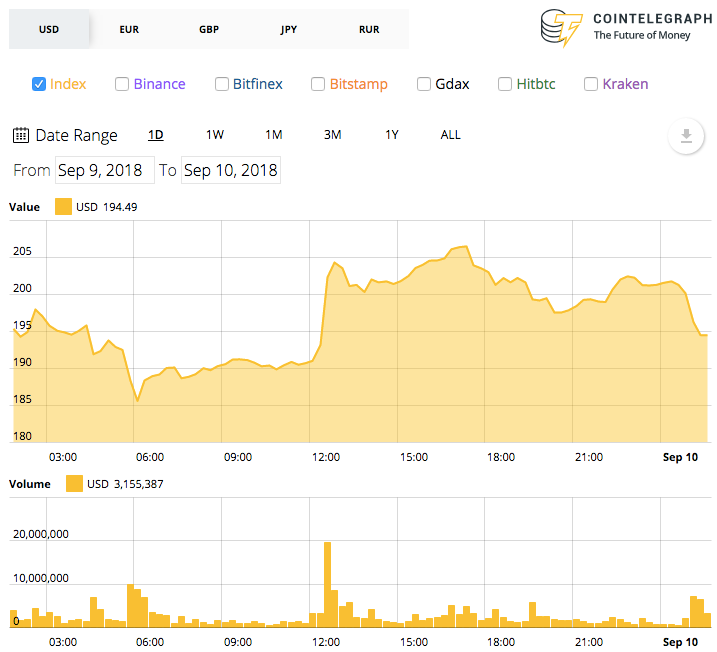Enable the Bitstamp exchange checkbox
717x652 pixels.
pos(318,84)
